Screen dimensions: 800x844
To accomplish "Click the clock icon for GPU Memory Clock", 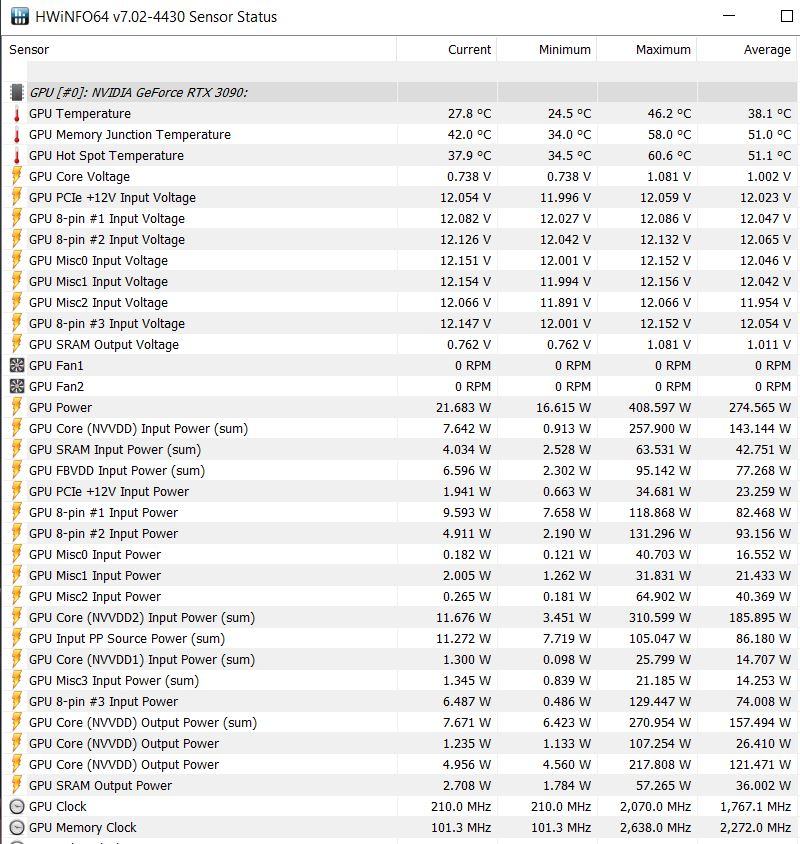I will (17, 827).
